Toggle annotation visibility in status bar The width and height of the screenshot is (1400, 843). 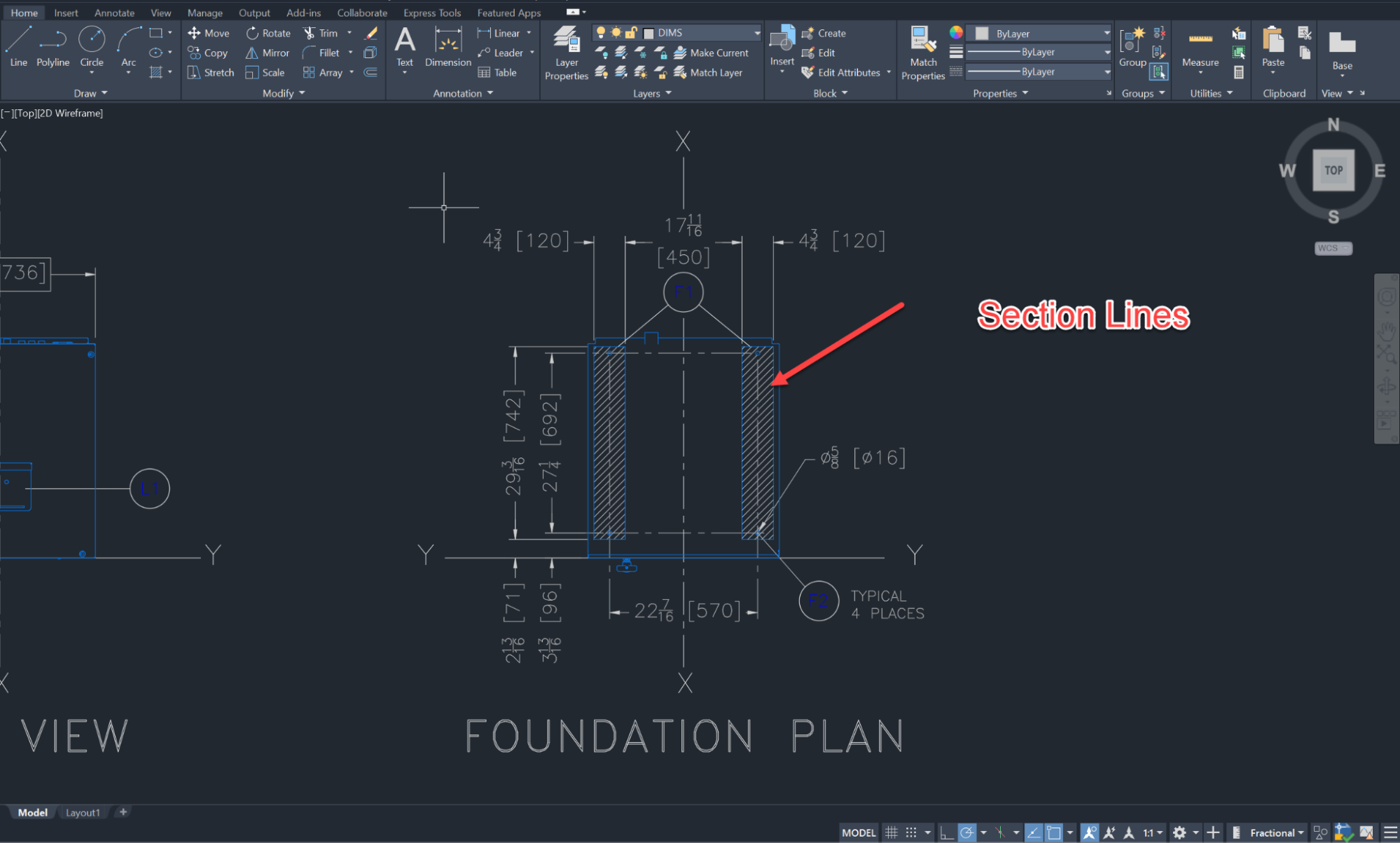[x=1090, y=832]
